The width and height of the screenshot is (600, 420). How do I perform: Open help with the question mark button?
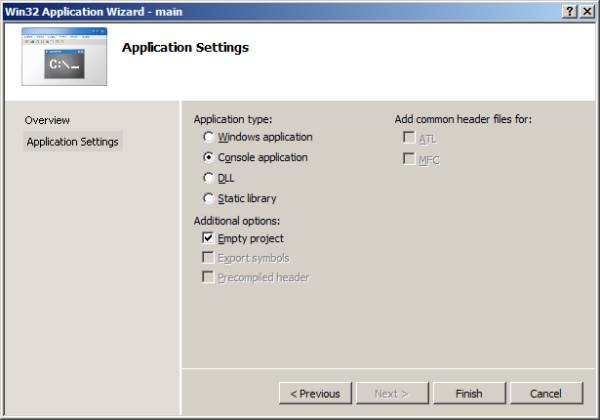[570, 11]
